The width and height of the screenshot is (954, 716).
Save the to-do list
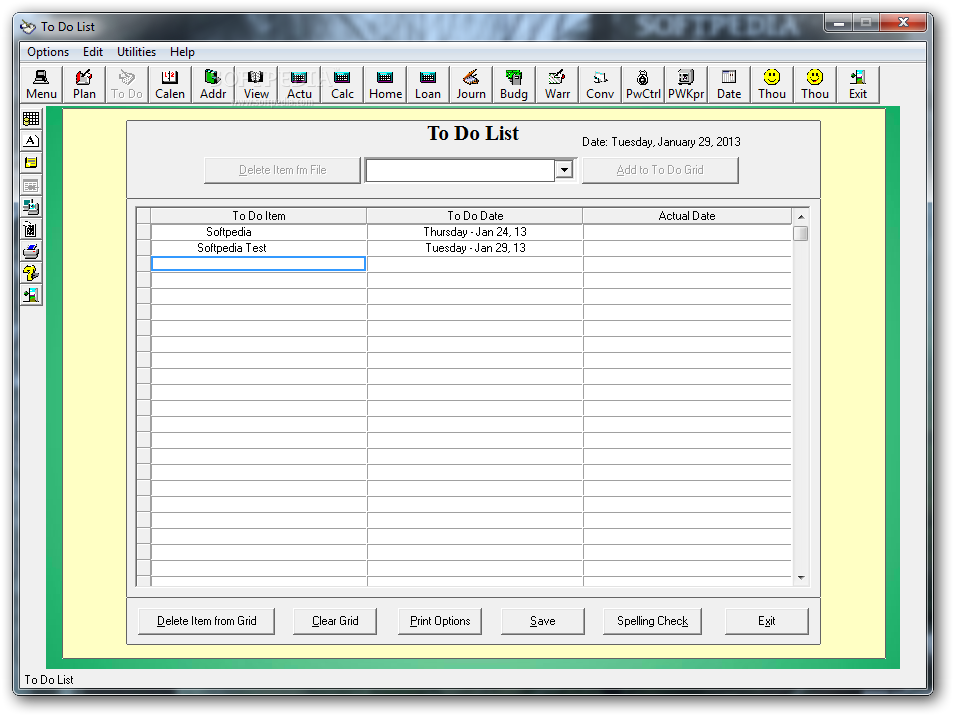tap(543, 621)
